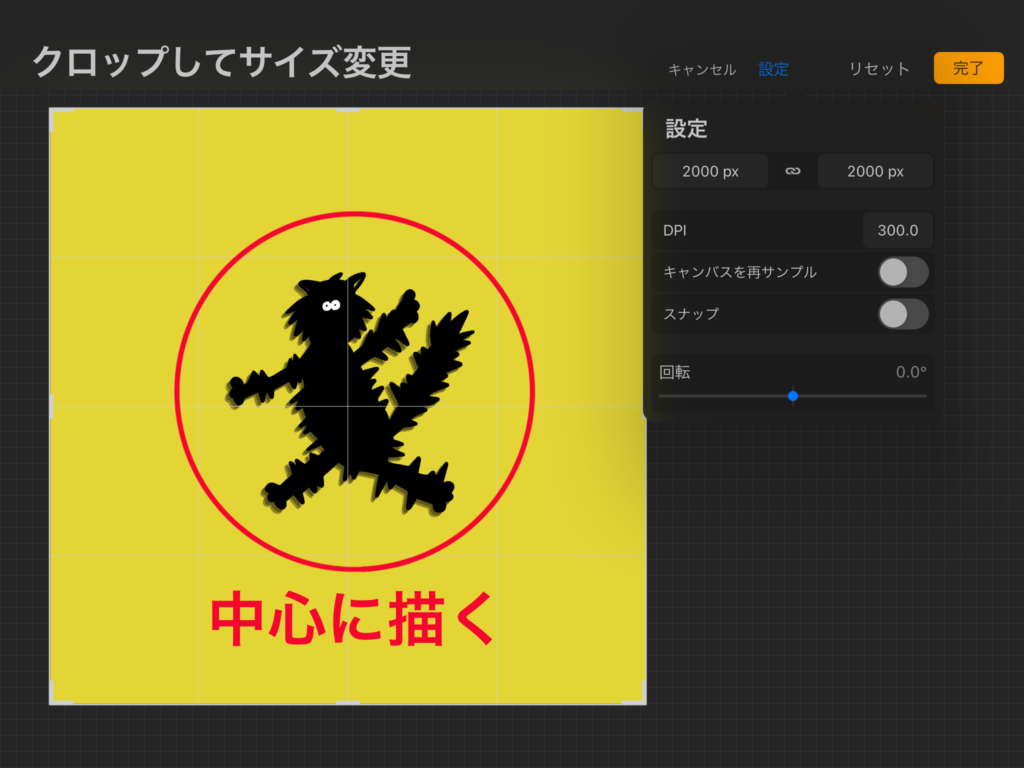
Task: Click the bottom edge crop handle
Action: (x=347, y=703)
